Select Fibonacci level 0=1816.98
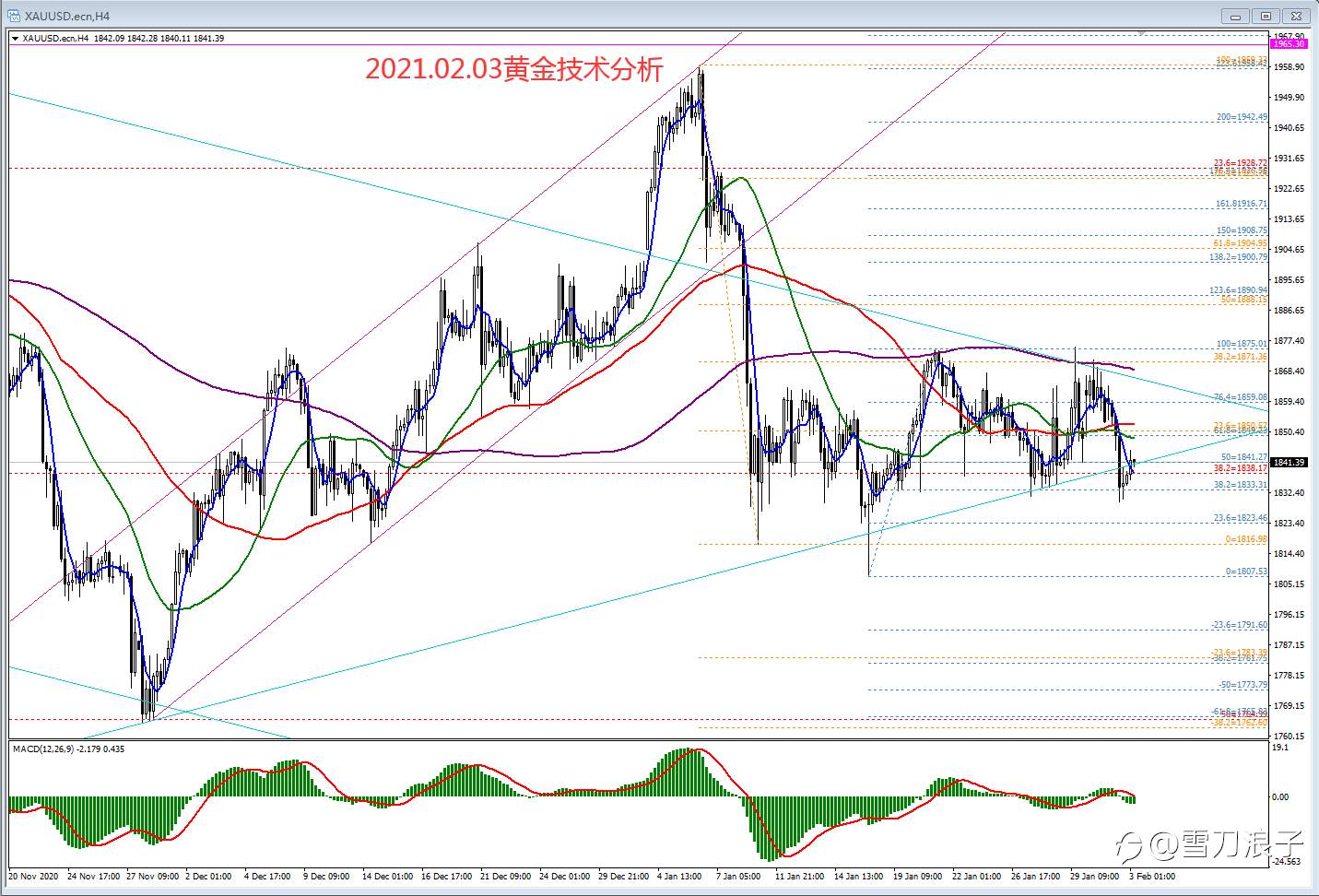The width and height of the screenshot is (1319, 896). [x=1246, y=539]
